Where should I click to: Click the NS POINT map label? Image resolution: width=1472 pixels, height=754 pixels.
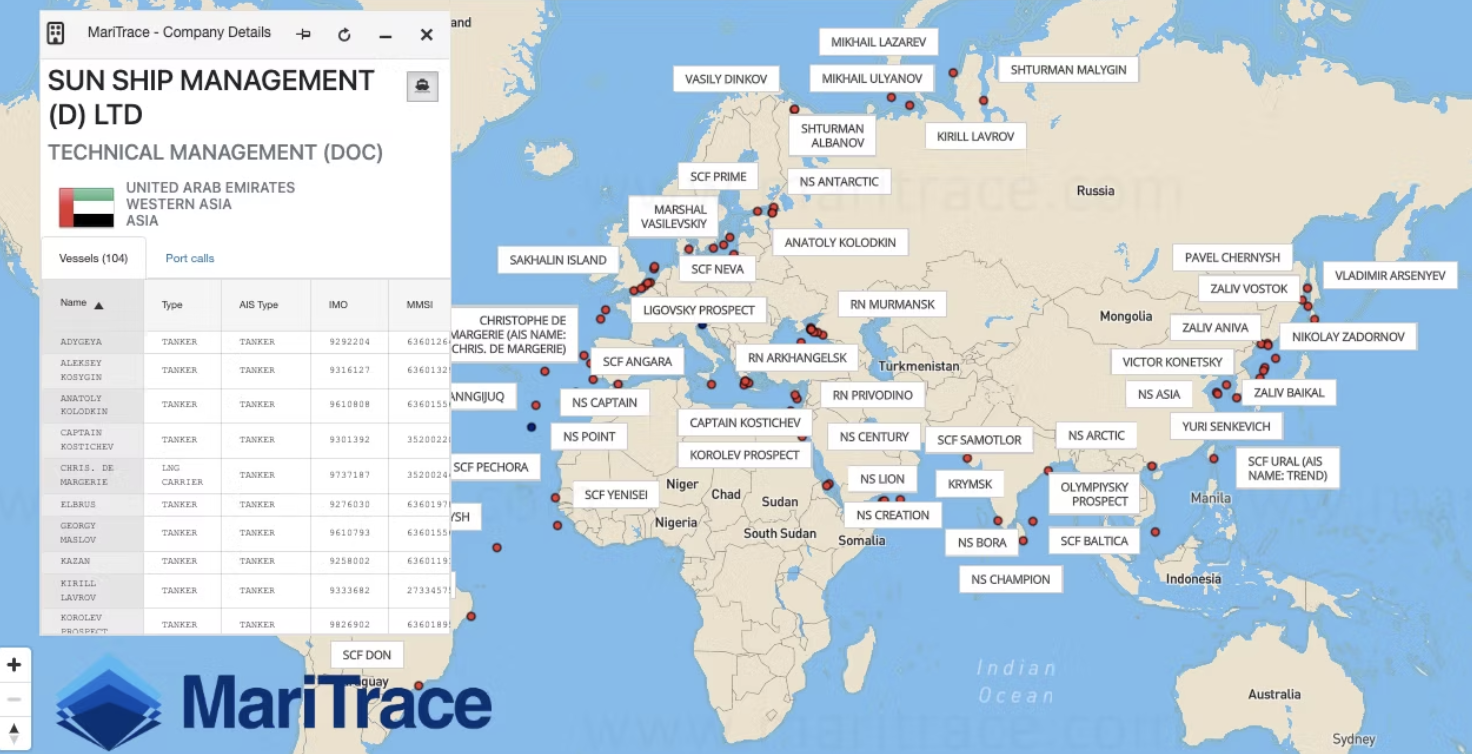click(x=589, y=437)
